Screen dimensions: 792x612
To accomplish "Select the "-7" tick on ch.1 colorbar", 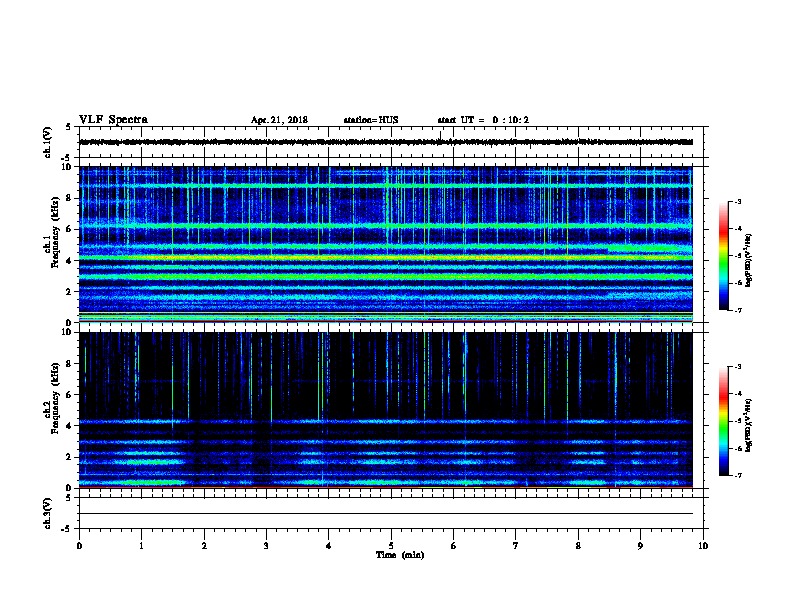I will pos(738,310).
